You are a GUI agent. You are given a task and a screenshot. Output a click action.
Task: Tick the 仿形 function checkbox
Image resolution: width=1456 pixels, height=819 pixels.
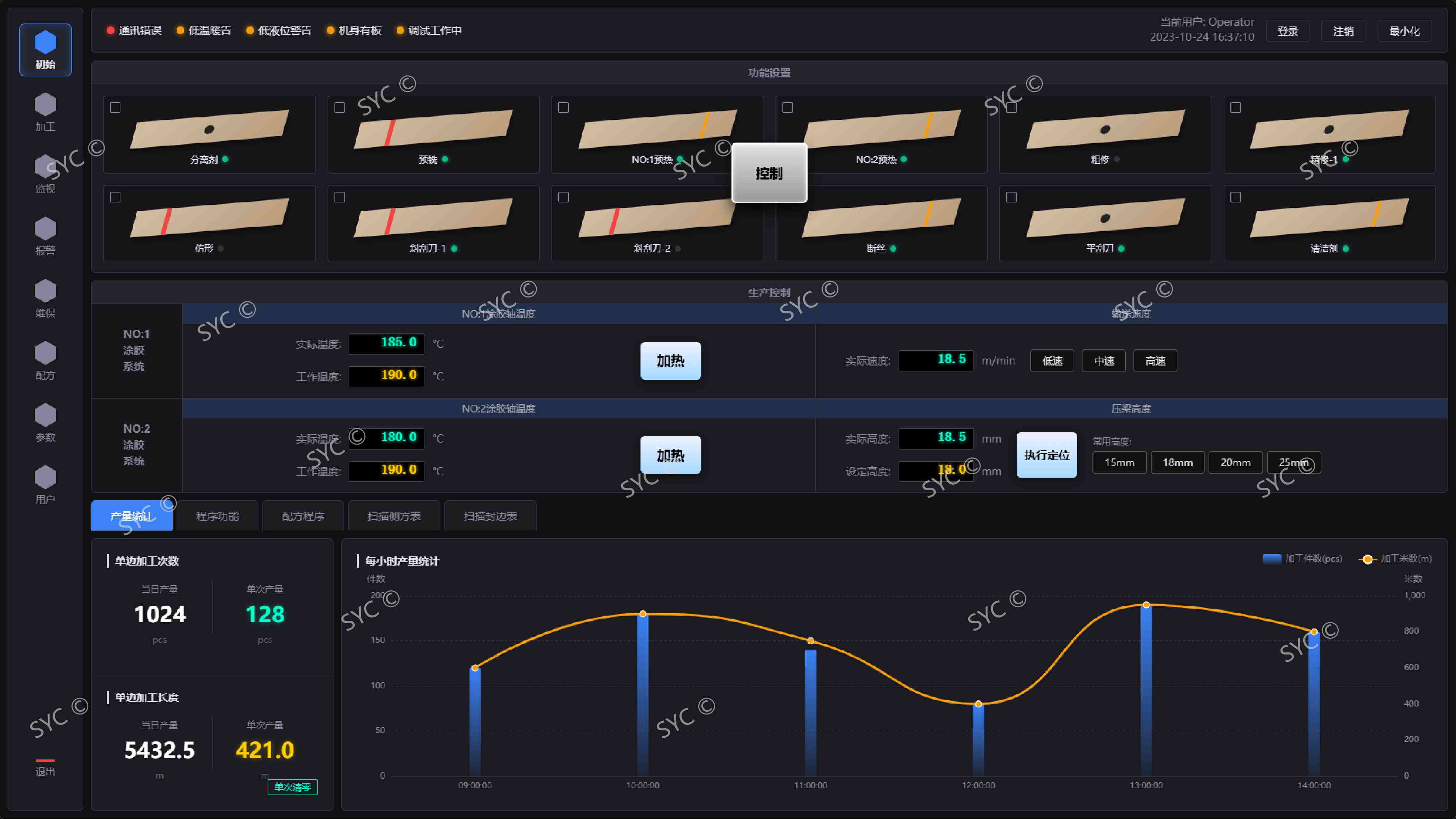(115, 197)
